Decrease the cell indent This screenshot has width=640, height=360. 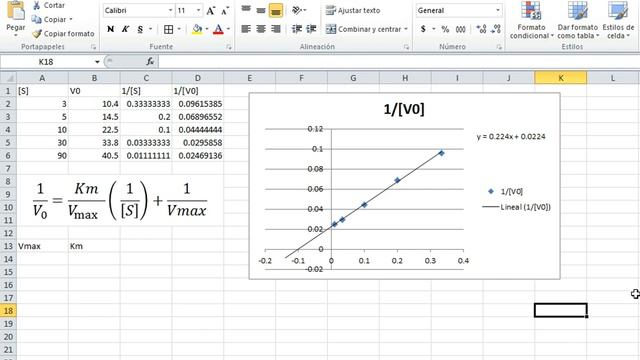(x=297, y=29)
